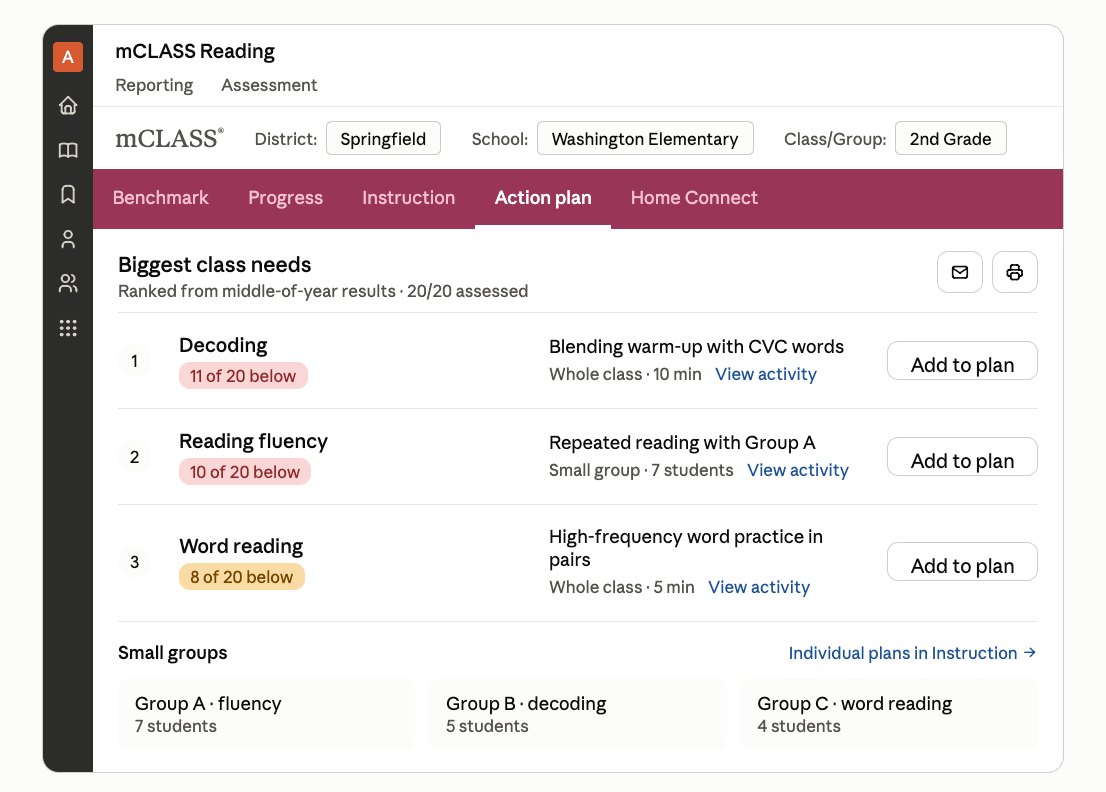Open Individual plans in Instruction link
This screenshot has width=1106, height=792.
click(911, 653)
